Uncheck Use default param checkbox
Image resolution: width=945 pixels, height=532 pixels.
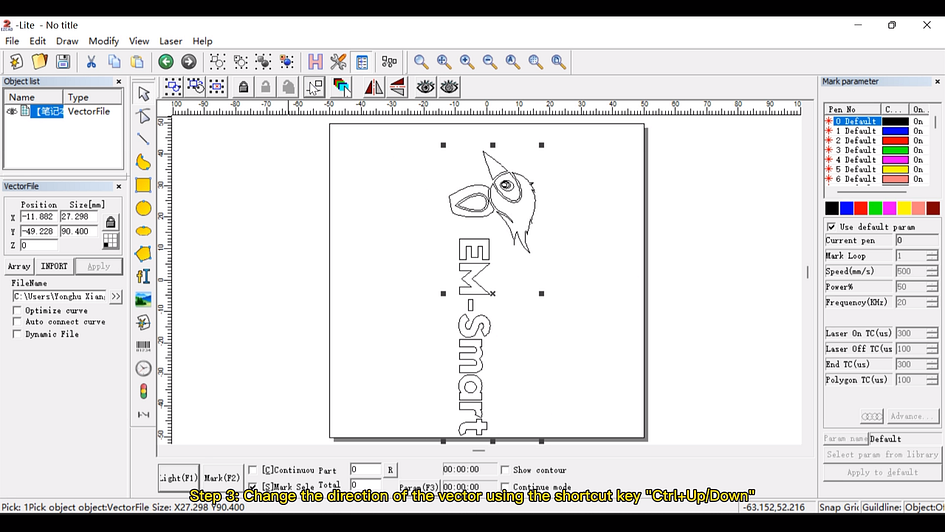pos(832,227)
